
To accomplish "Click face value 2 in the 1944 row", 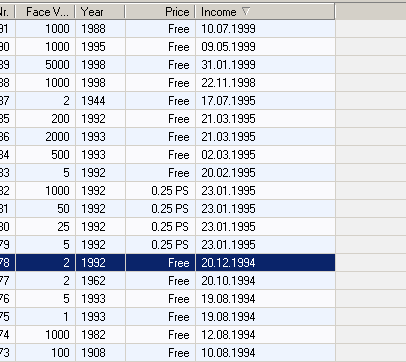I will click(66, 101).
